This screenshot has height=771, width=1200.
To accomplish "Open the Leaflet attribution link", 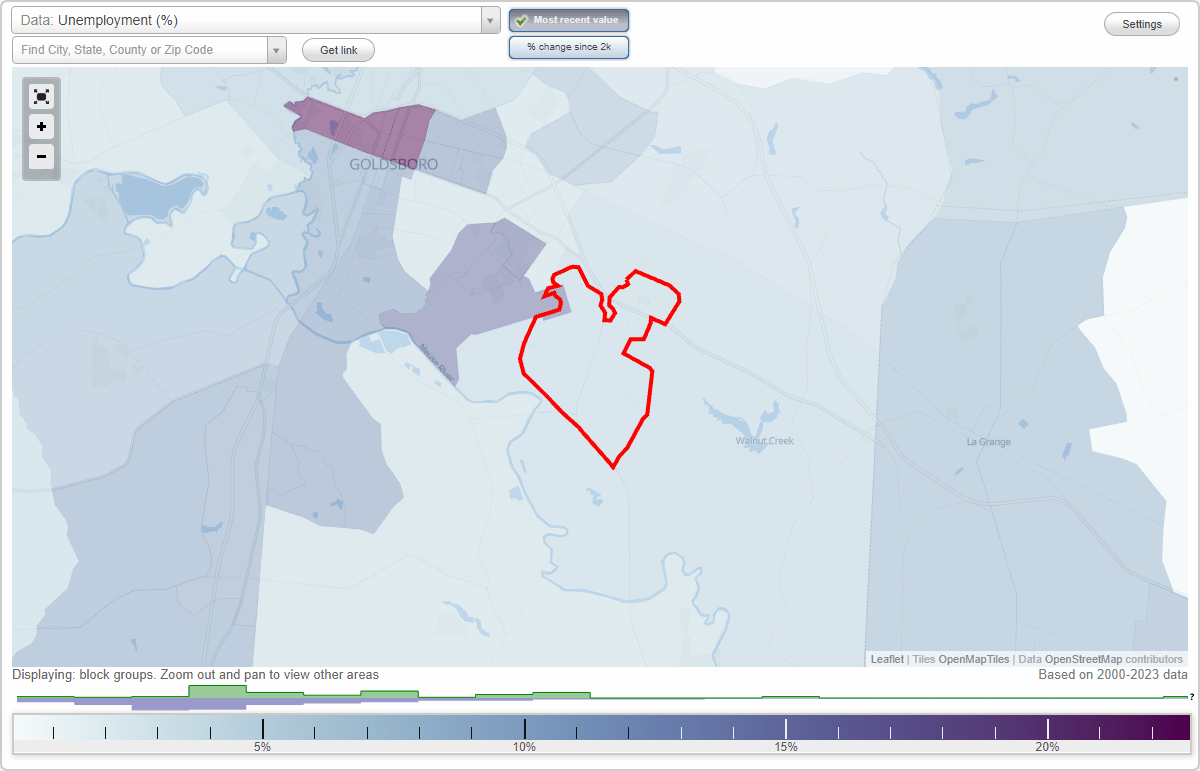I will (887, 659).
